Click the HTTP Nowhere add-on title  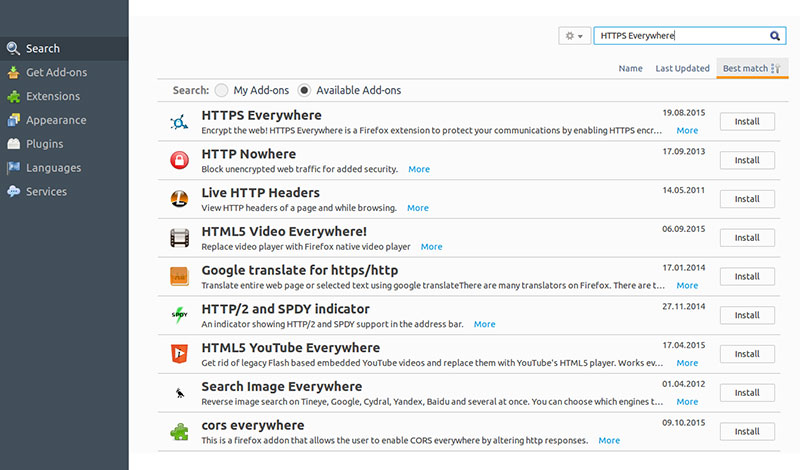248,154
